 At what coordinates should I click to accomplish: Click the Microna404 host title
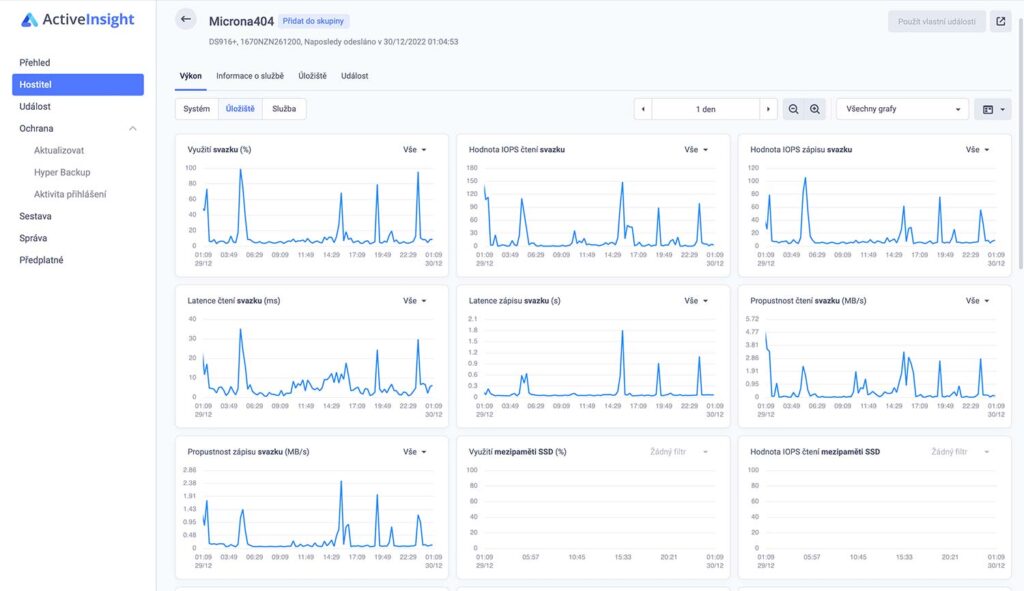coord(241,22)
